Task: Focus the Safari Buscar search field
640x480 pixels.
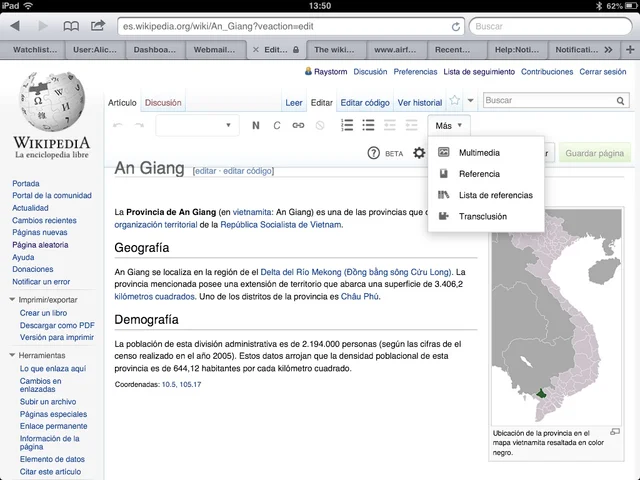Action: (x=550, y=27)
